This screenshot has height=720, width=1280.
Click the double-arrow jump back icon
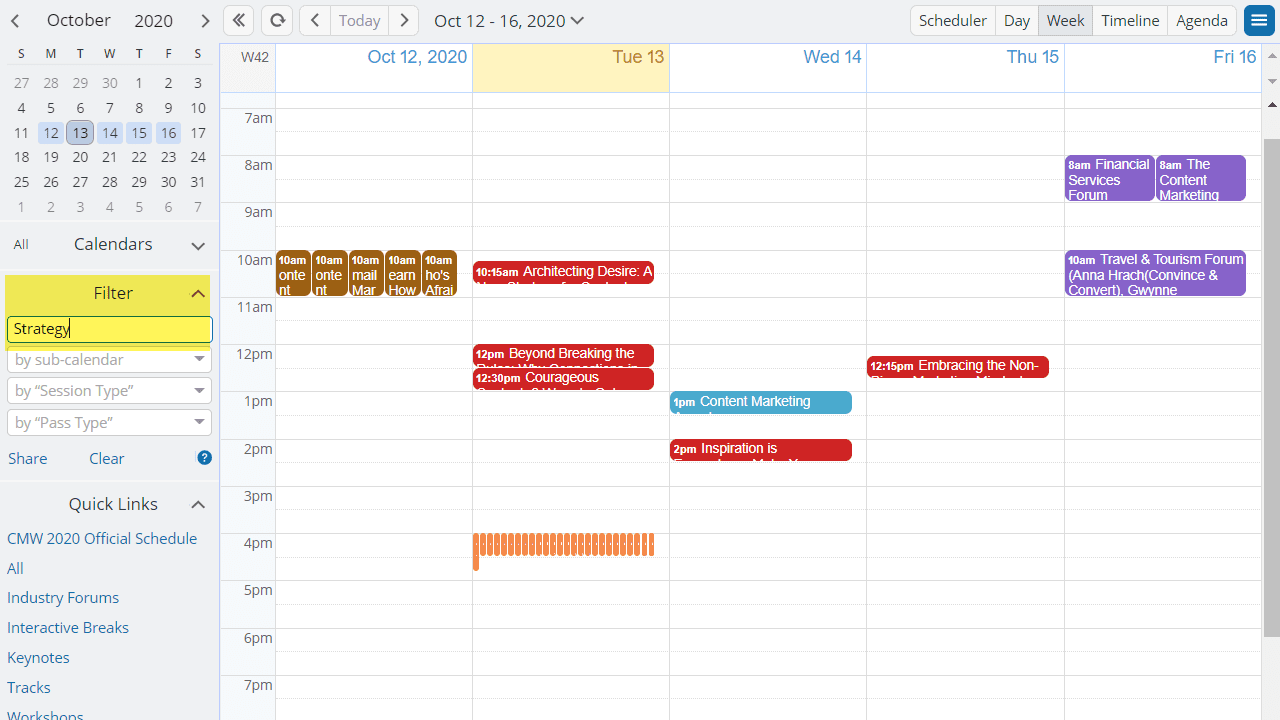pyautogui.click(x=238, y=20)
